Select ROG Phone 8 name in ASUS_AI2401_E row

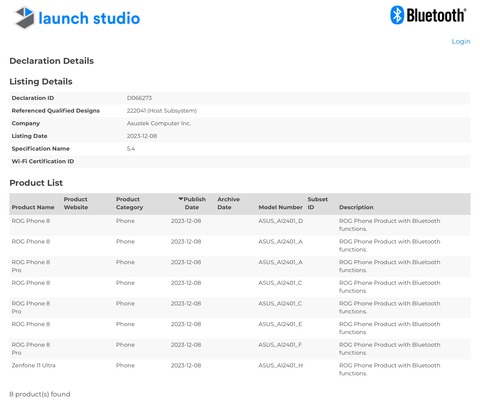tap(31, 324)
